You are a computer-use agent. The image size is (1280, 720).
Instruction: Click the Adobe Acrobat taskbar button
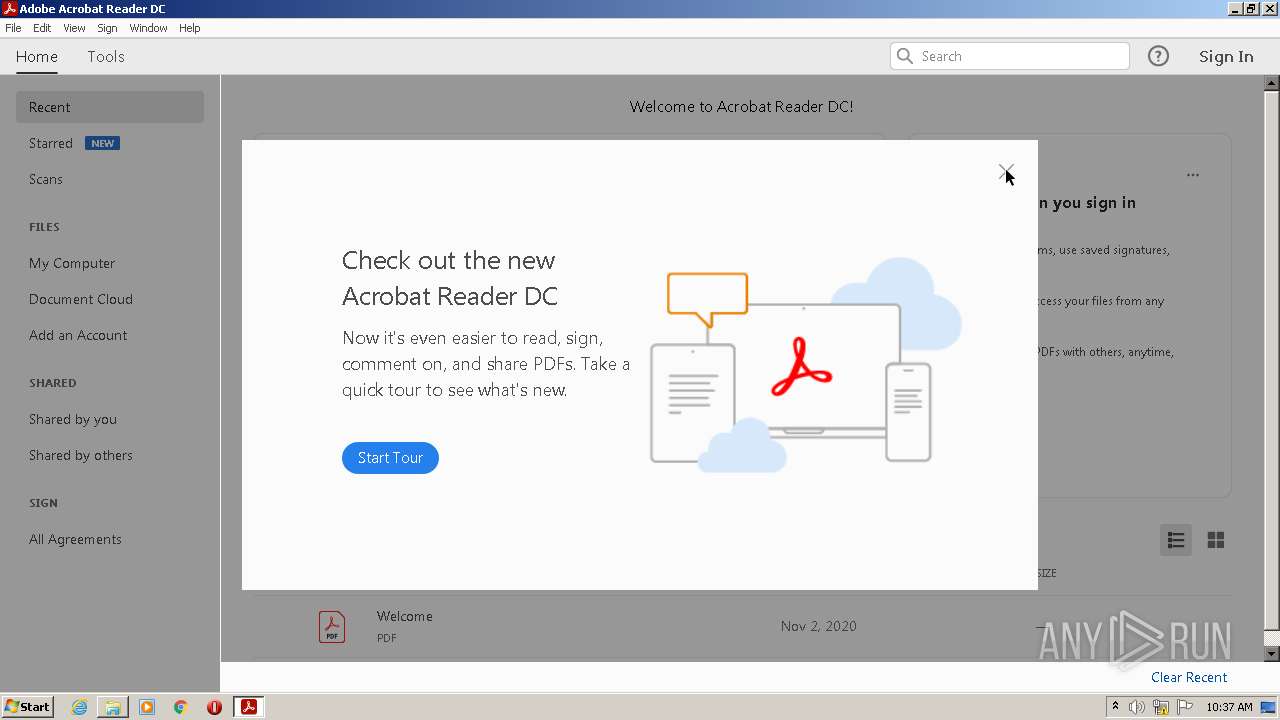point(248,707)
